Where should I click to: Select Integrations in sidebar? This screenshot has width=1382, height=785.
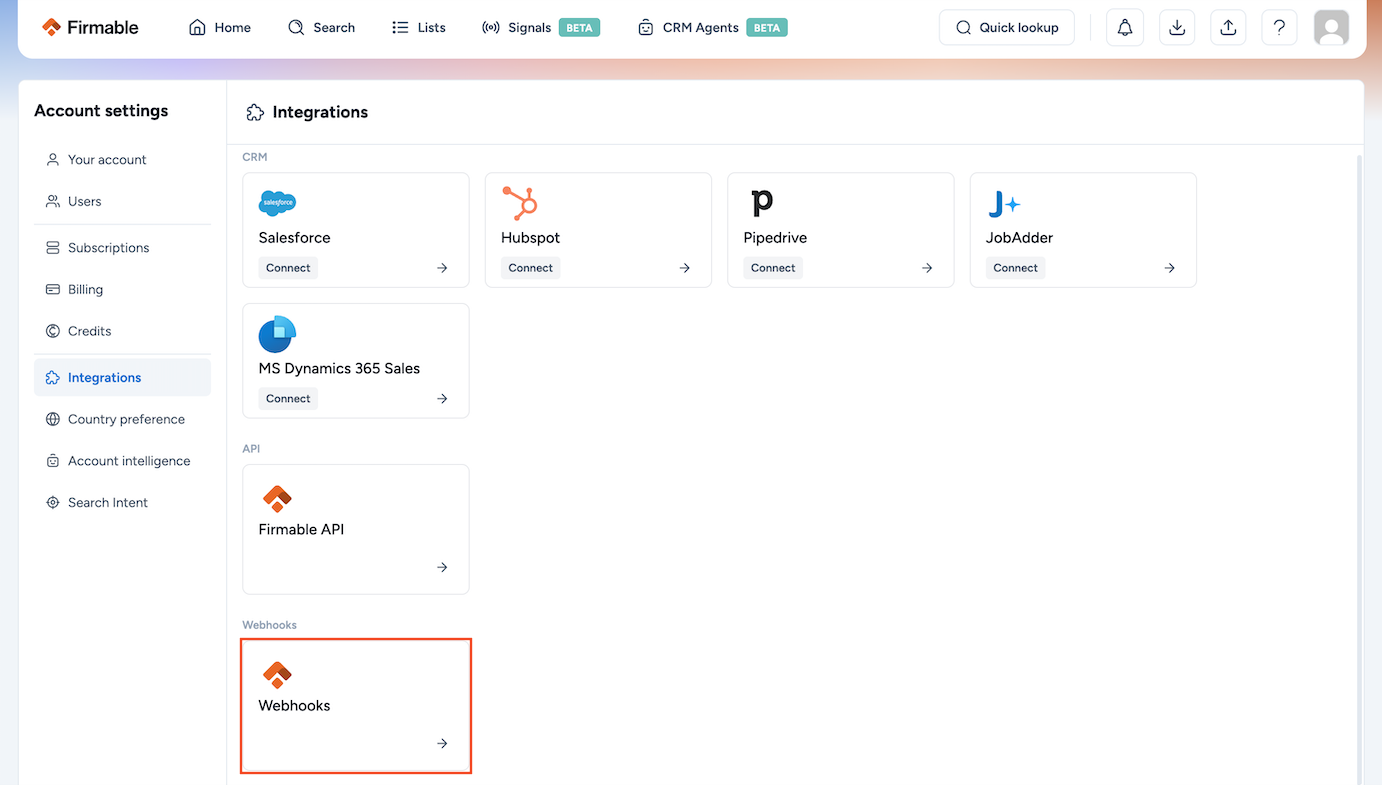coord(122,378)
